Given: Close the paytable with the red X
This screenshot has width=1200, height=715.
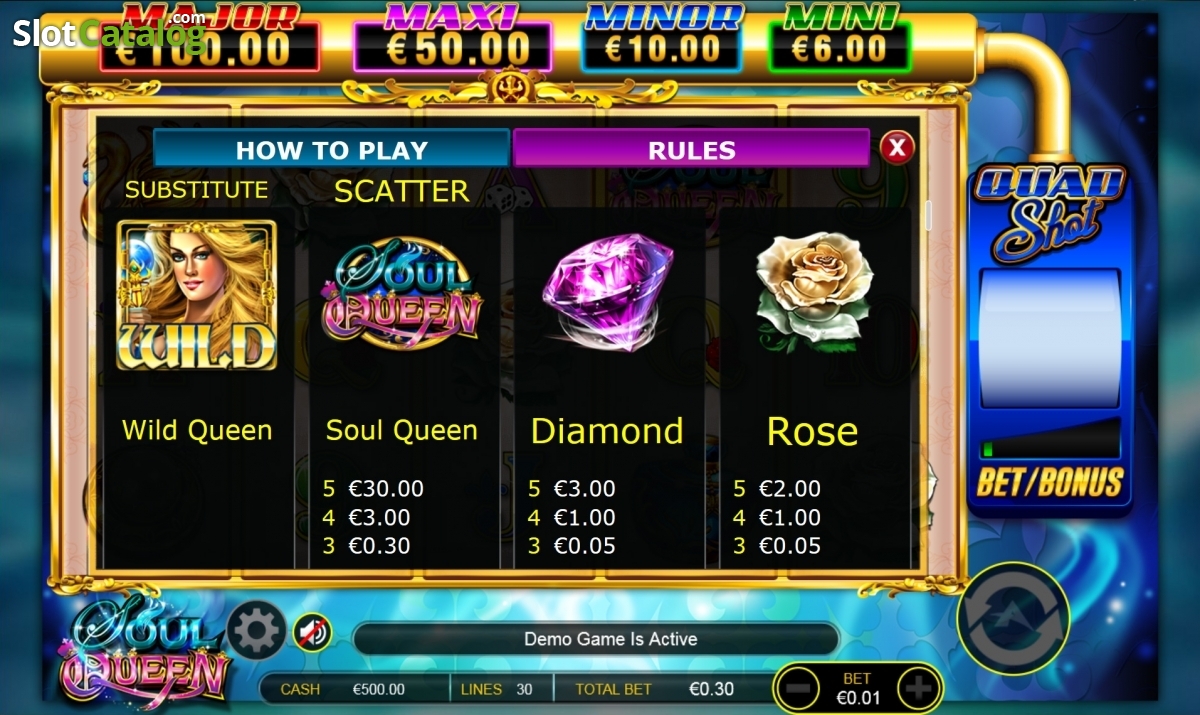Looking at the screenshot, I should pos(897,148).
